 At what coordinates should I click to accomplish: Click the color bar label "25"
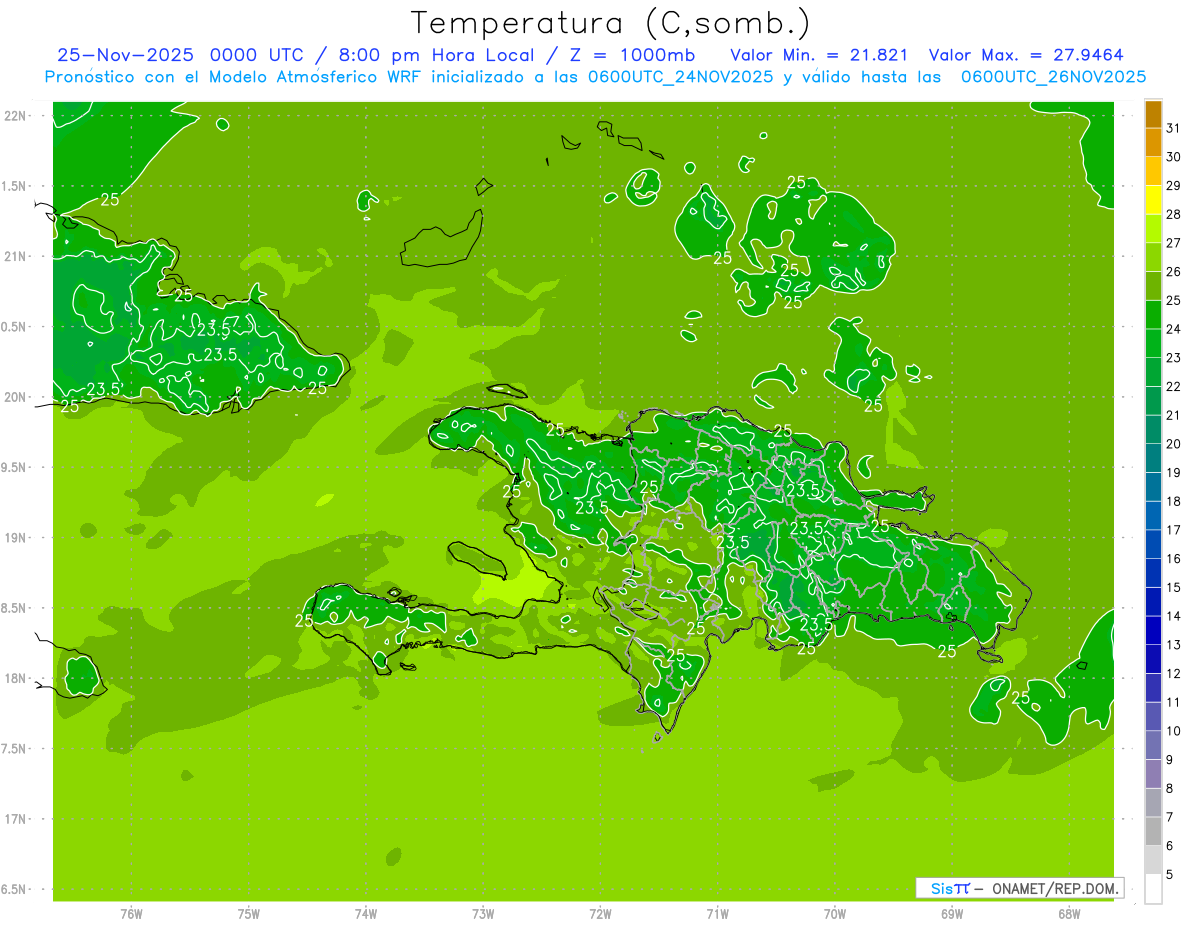coord(1174,300)
